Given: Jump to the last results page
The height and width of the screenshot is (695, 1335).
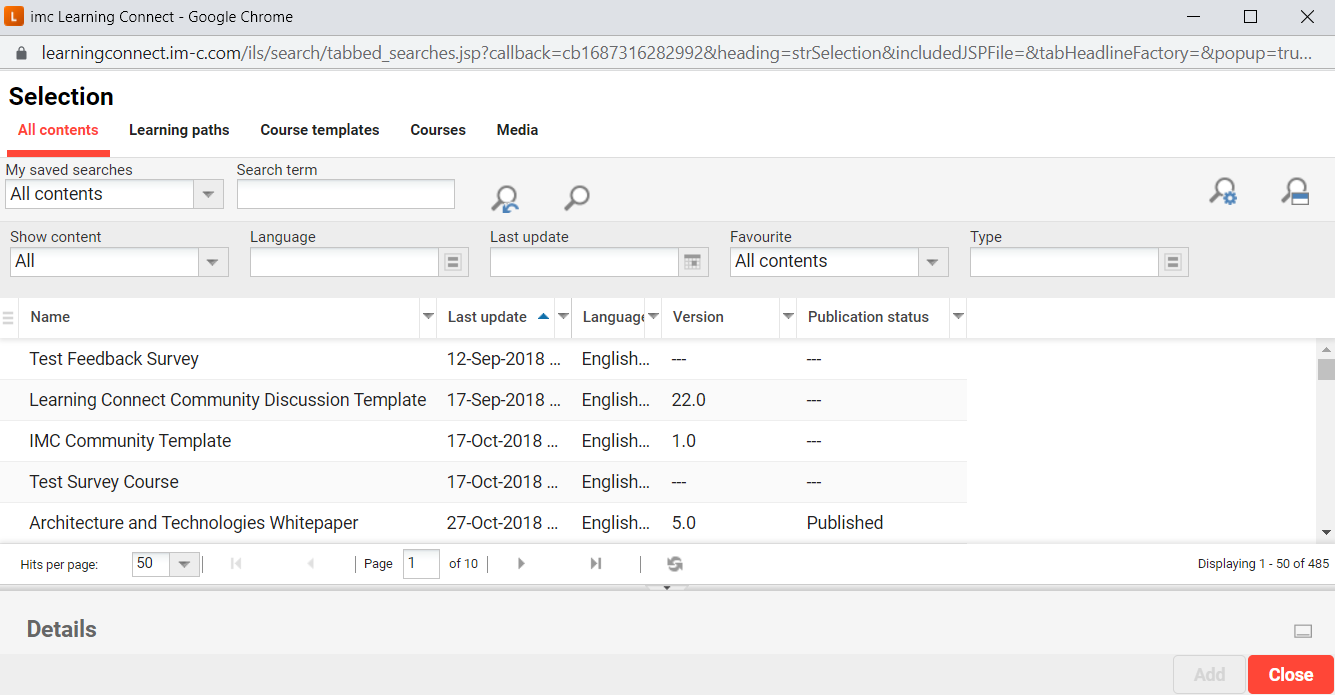Looking at the screenshot, I should pyautogui.click(x=595, y=563).
